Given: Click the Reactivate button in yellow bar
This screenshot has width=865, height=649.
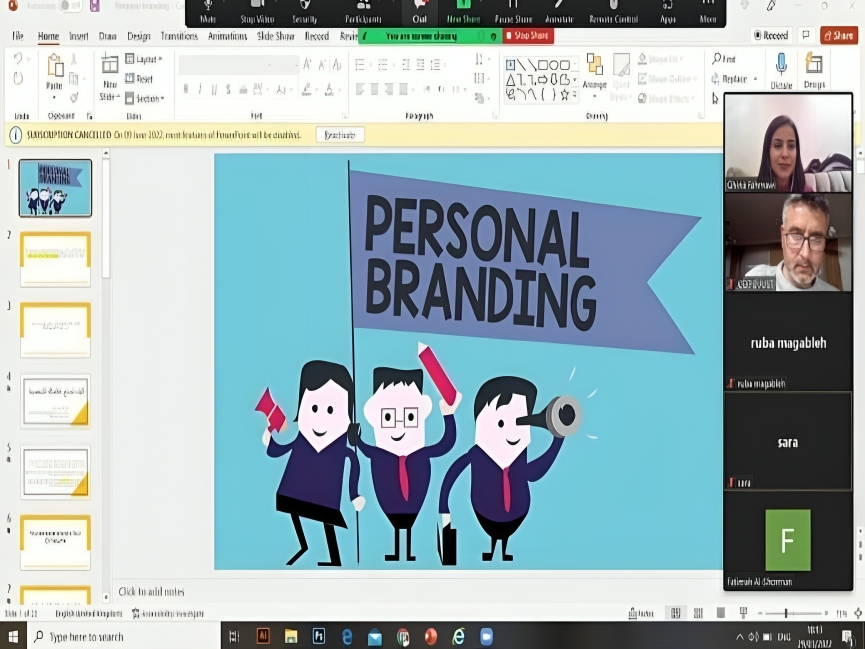Looking at the screenshot, I should 340,135.
